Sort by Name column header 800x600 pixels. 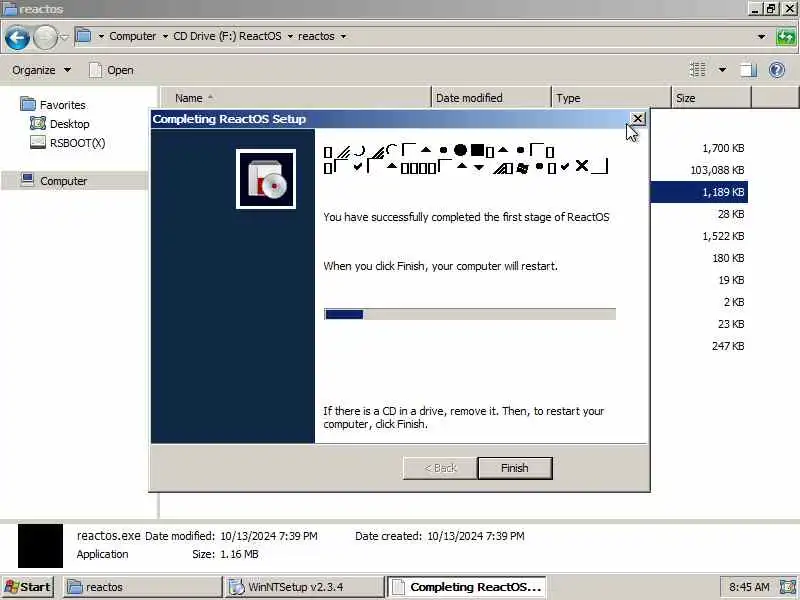(x=296, y=98)
